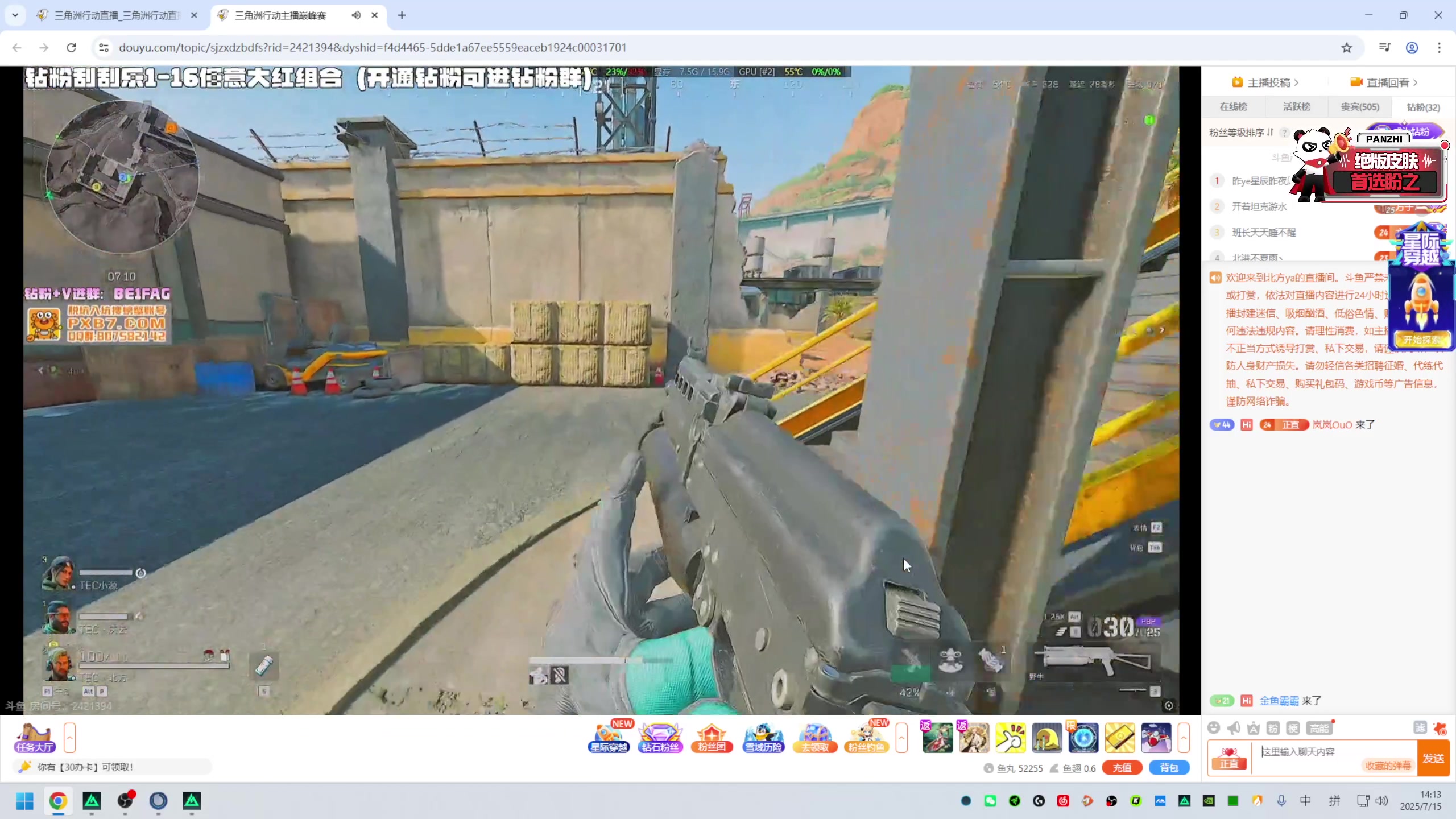Viewport: 1456px width, 819px height.
Task: Send the chat message with 发送
Action: point(1433,758)
